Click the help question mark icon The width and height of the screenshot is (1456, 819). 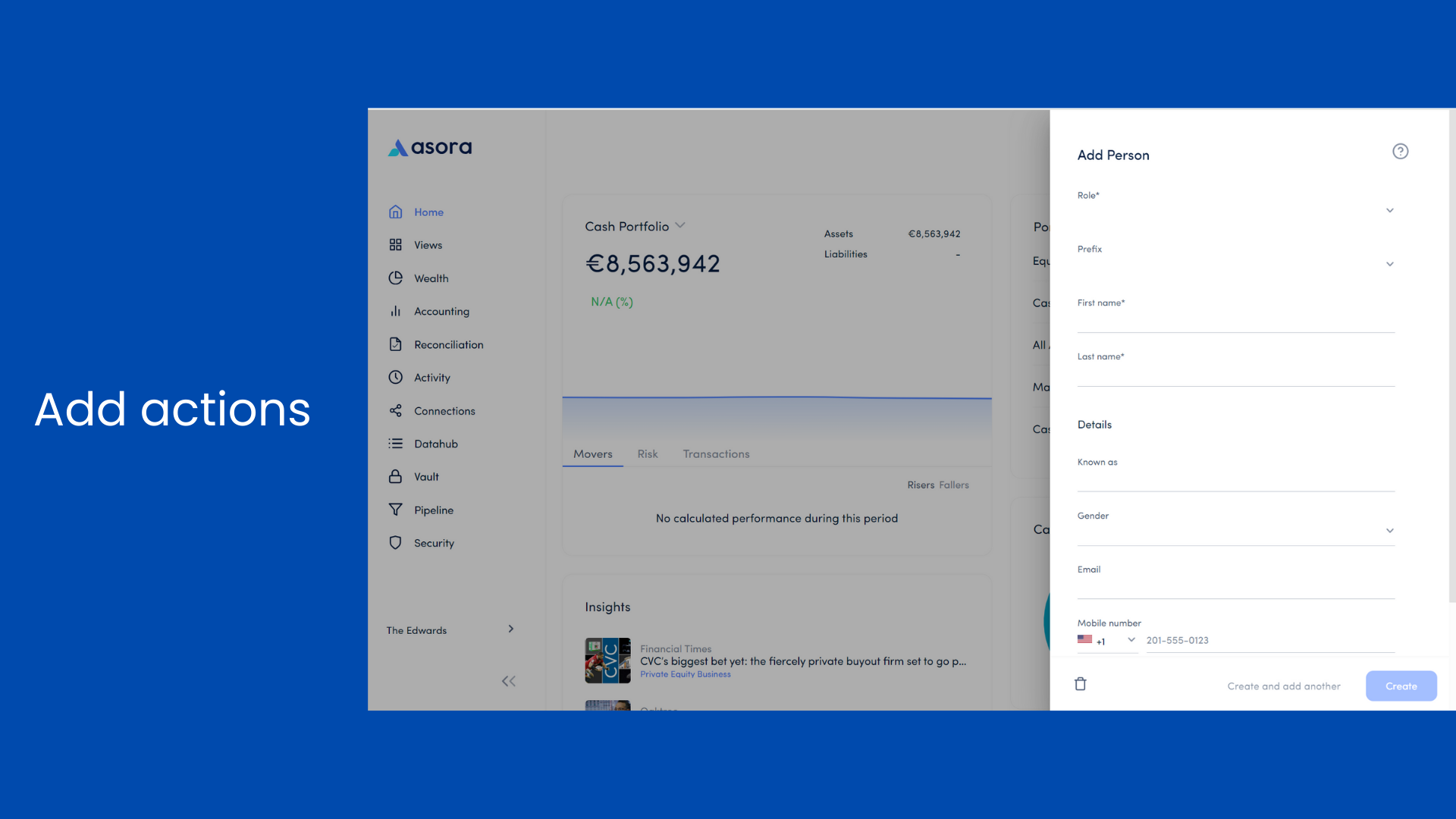point(1400,152)
